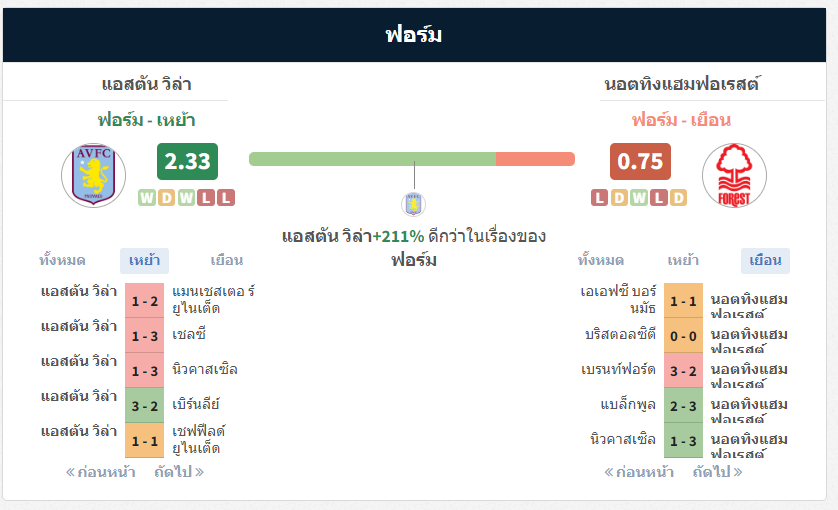Click Aston Villa's first green W form badge
The width and height of the screenshot is (838, 510).
[147, 198]
